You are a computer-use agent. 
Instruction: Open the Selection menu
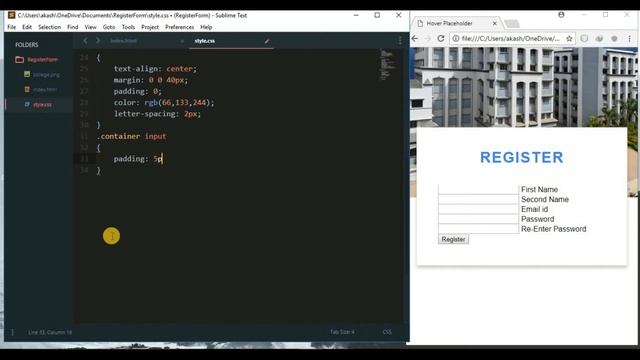point(49,27)
